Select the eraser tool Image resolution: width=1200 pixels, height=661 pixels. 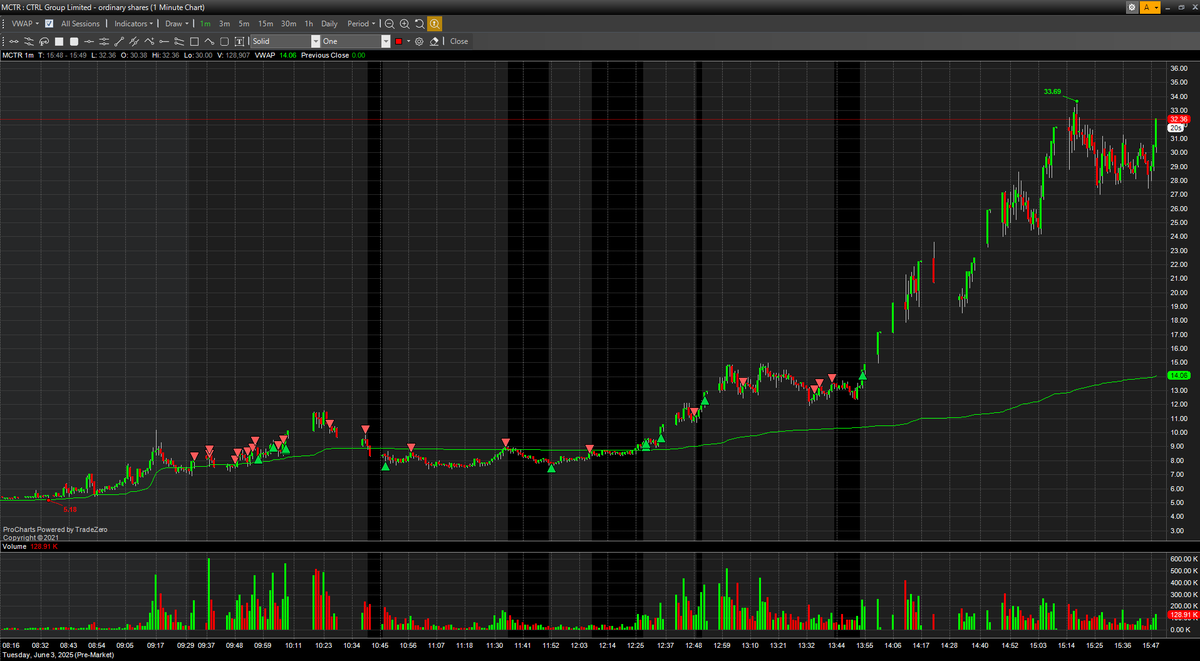point(434,41)
